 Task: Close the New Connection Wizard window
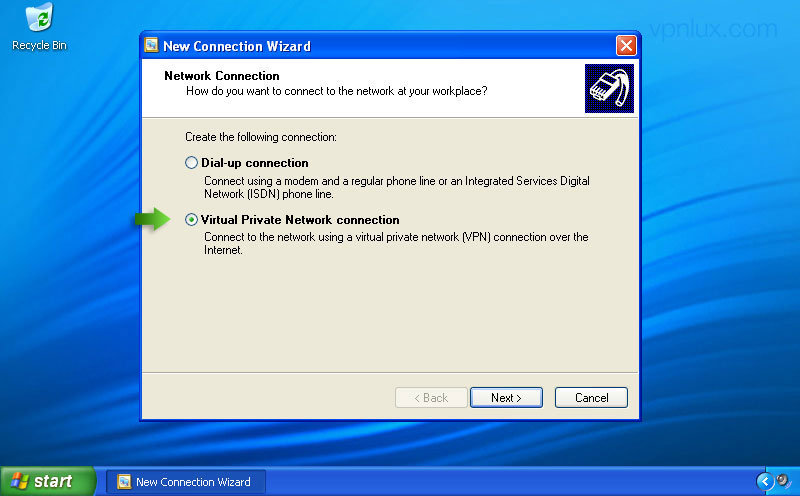(626, 45)
